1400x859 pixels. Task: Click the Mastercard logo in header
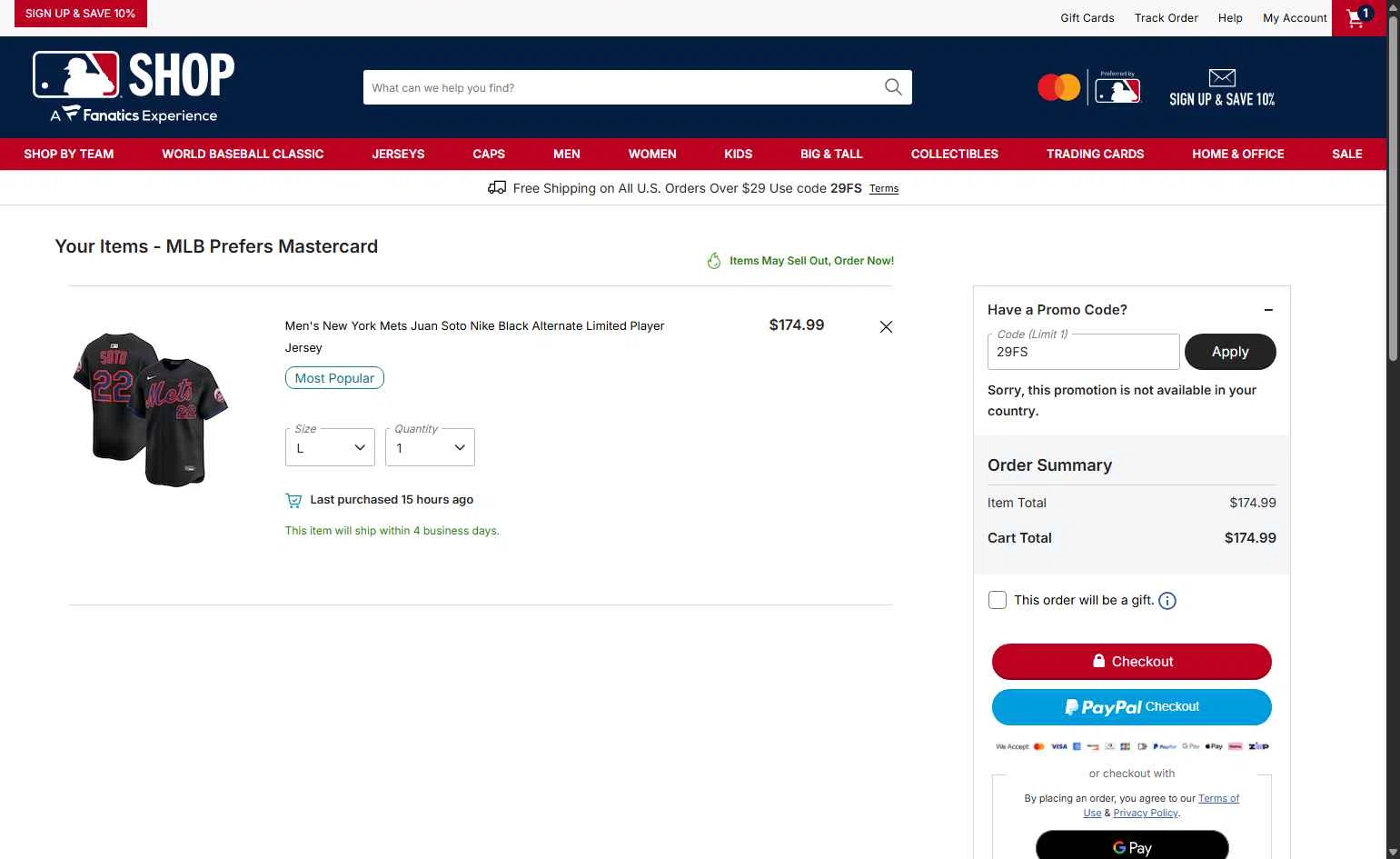[x=1058, y=87]
